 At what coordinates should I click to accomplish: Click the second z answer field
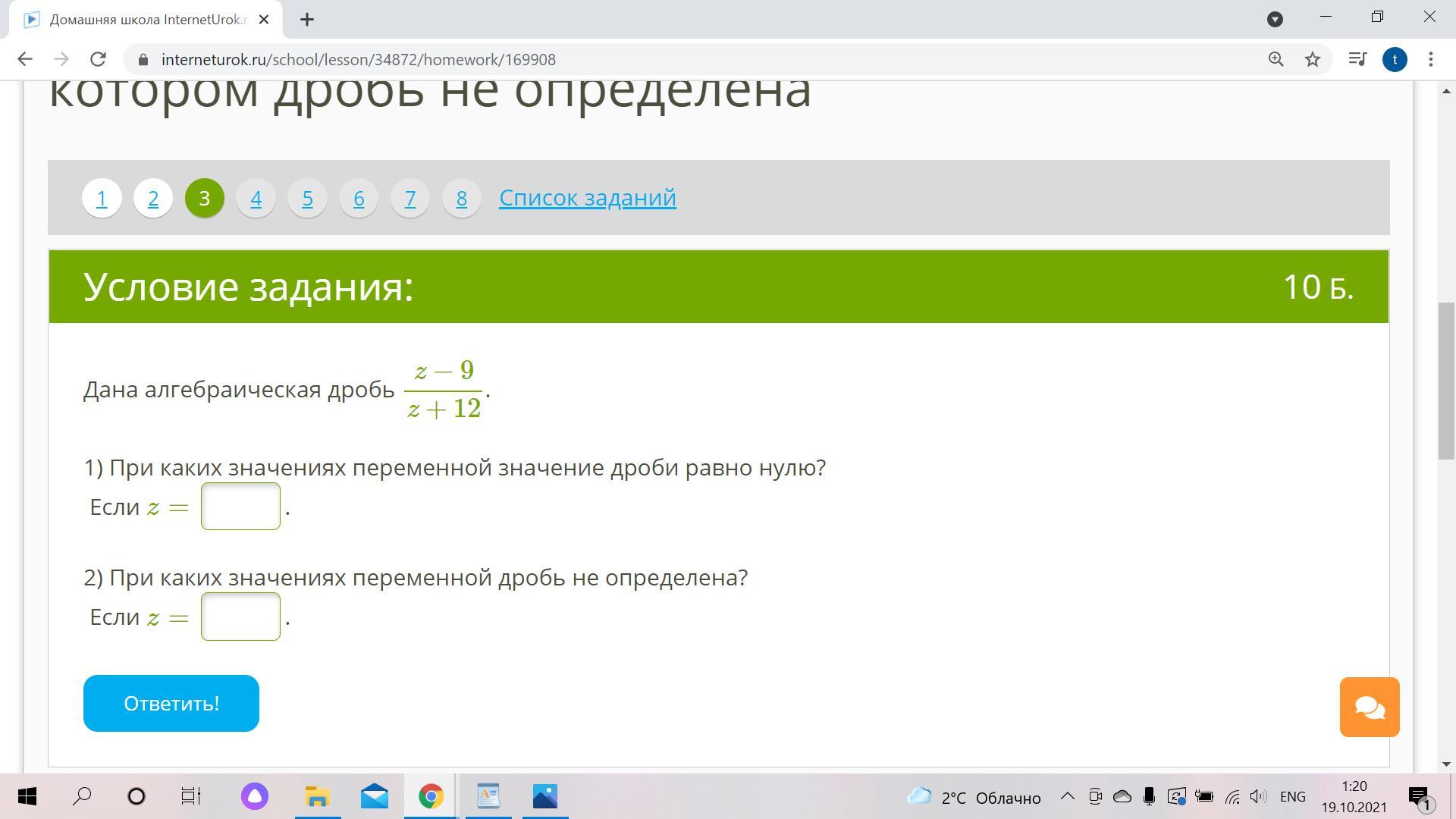tap(240, 617)
